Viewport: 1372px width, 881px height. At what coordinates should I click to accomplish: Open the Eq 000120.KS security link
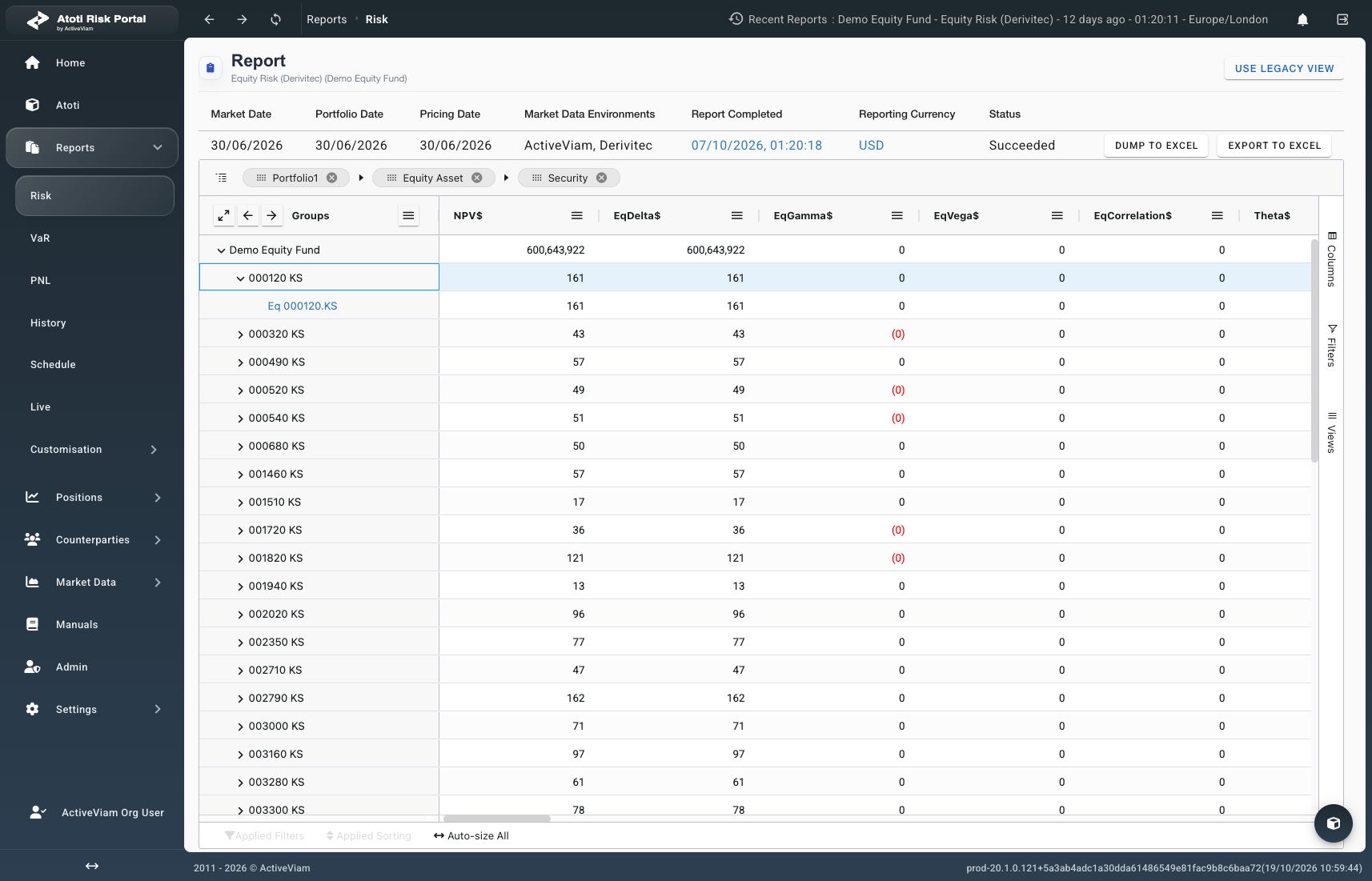tap(303, 306)
